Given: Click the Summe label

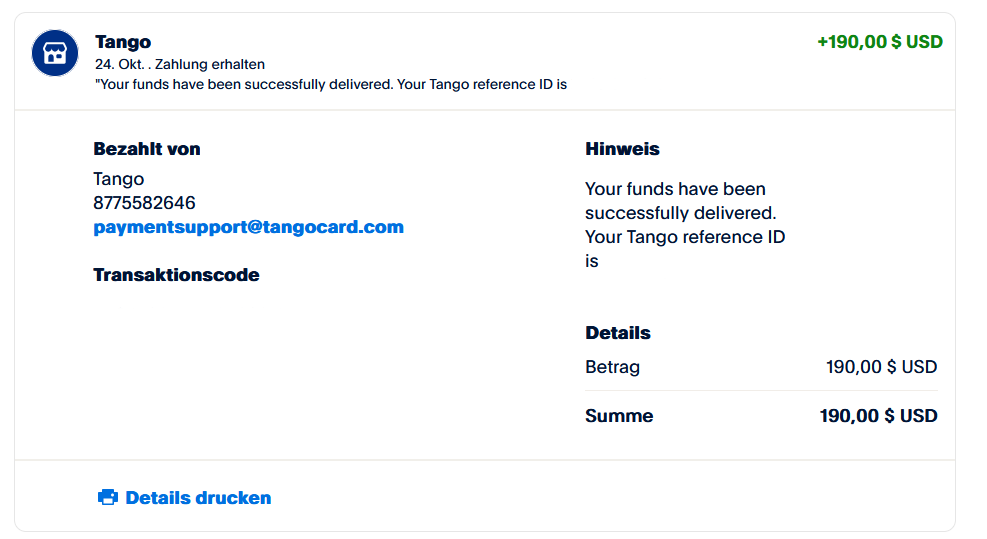Looking at the screenshot, I should coord(619,416).
